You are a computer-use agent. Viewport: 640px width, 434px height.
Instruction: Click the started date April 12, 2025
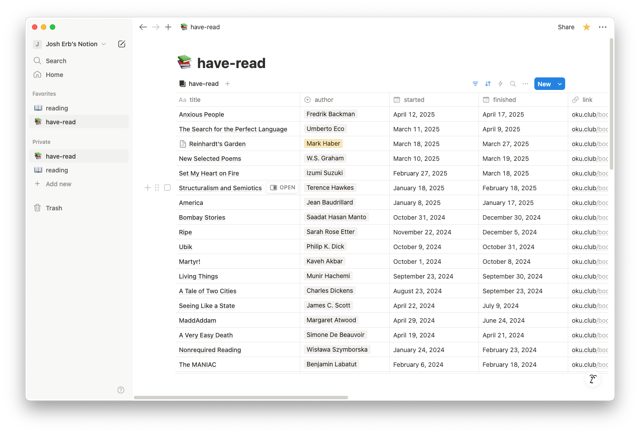[414, 114]
